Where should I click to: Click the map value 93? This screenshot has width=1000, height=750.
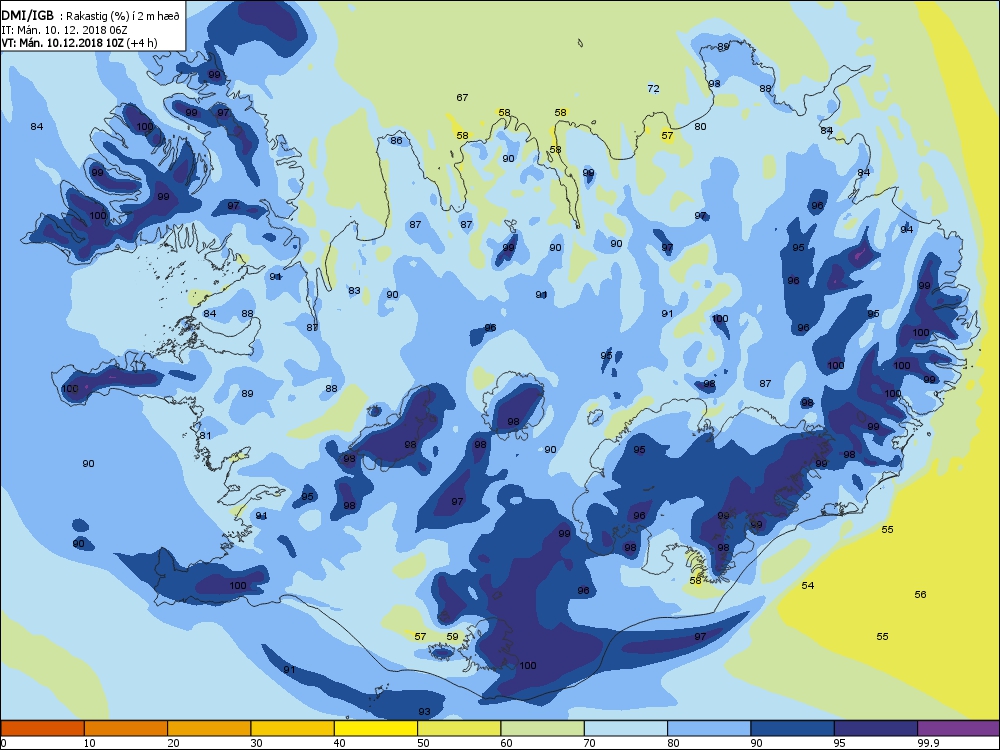tap(424, 712)
